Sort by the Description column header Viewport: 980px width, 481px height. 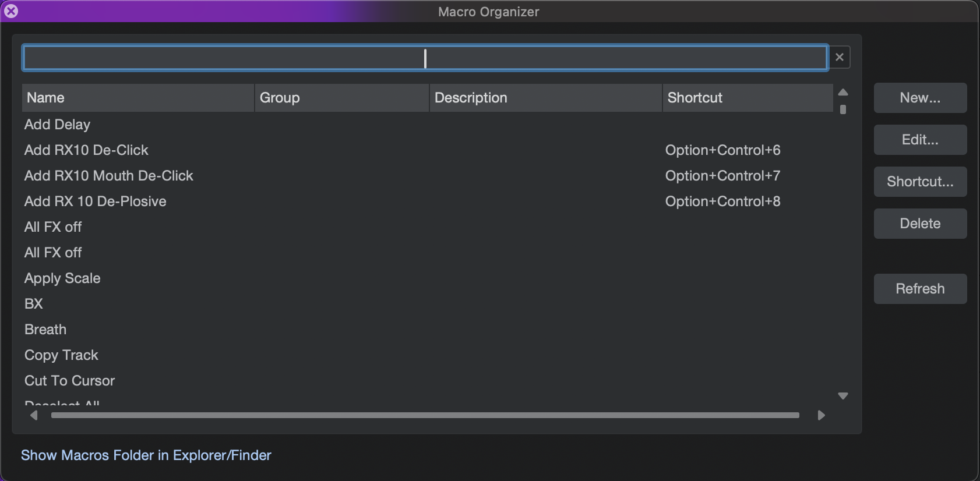(x=546, y=98)
